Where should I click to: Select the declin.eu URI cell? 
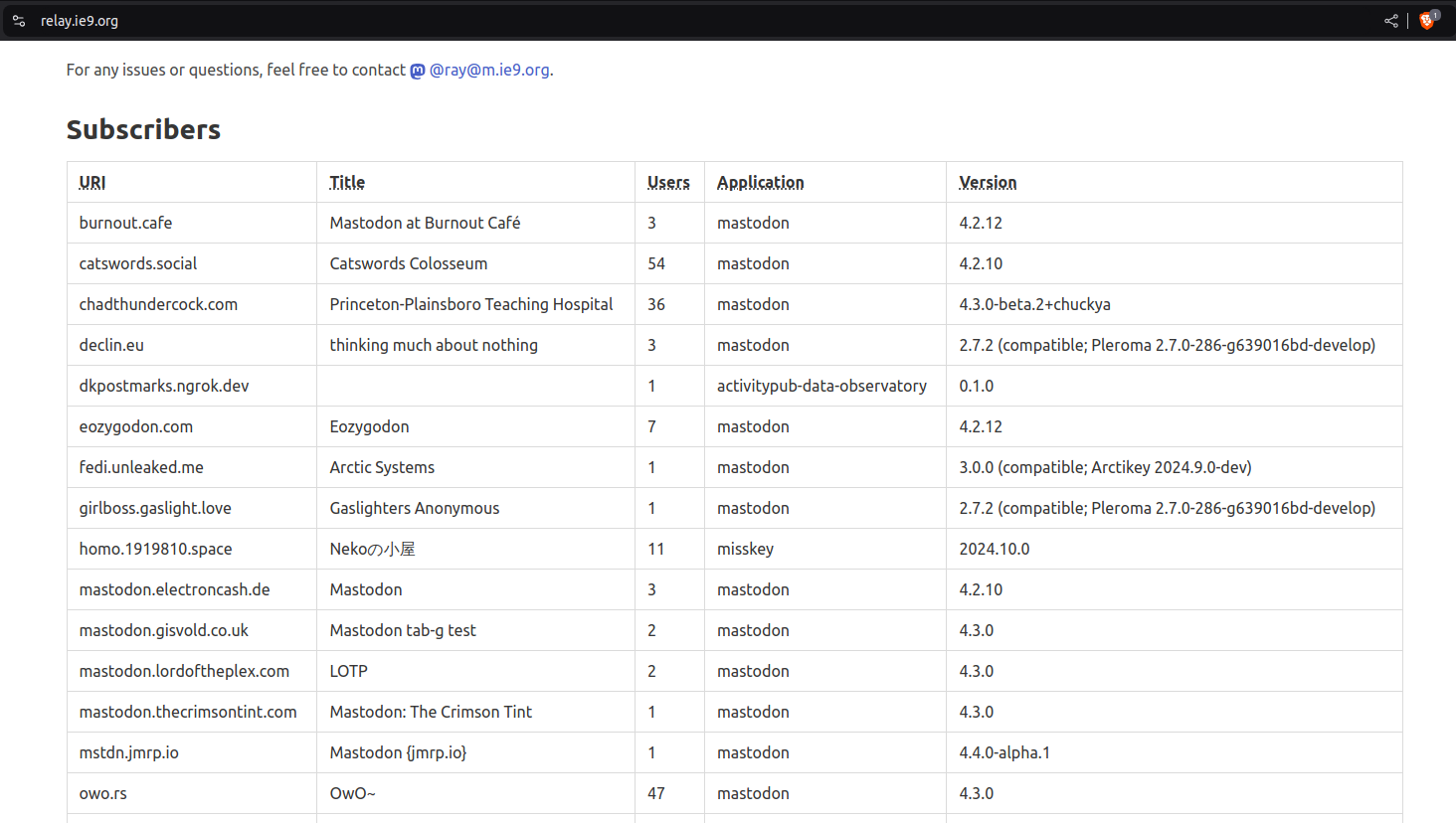(x=192, y=345)
